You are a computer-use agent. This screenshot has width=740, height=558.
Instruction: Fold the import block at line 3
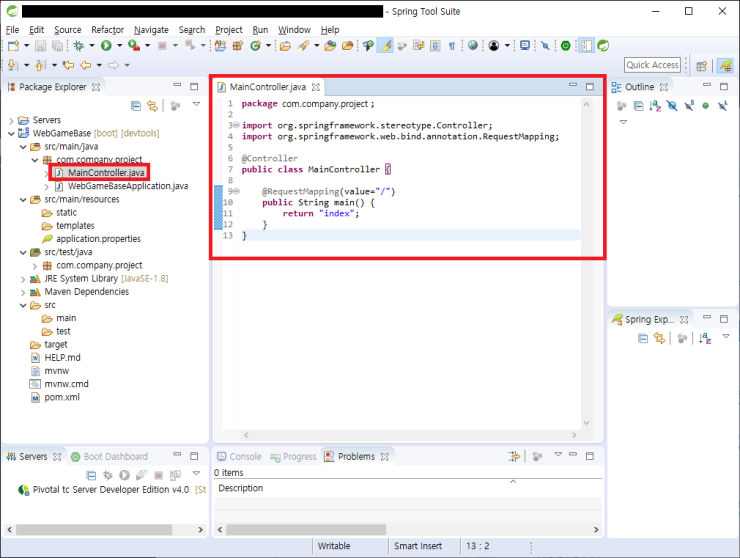pyautogui.click(x=234, y=125)
